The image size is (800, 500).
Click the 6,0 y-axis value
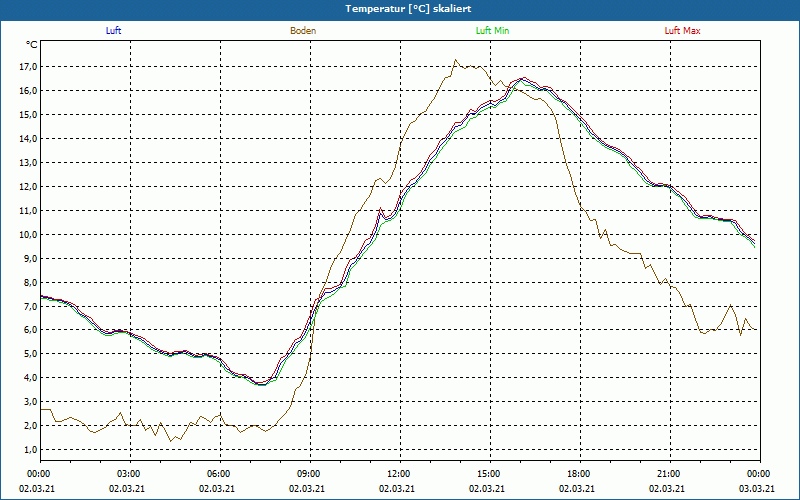[31, 330]
